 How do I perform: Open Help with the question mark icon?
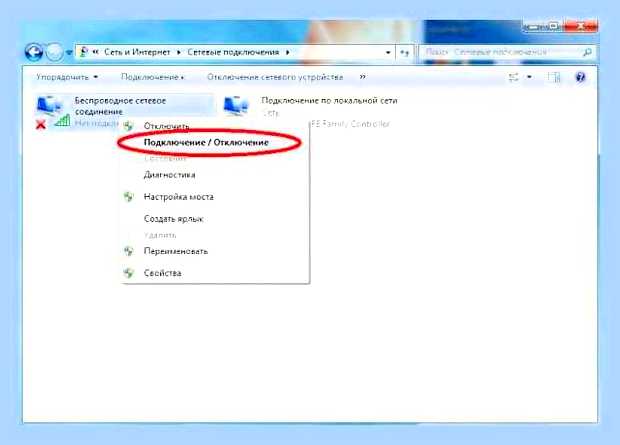pos(580,77)
